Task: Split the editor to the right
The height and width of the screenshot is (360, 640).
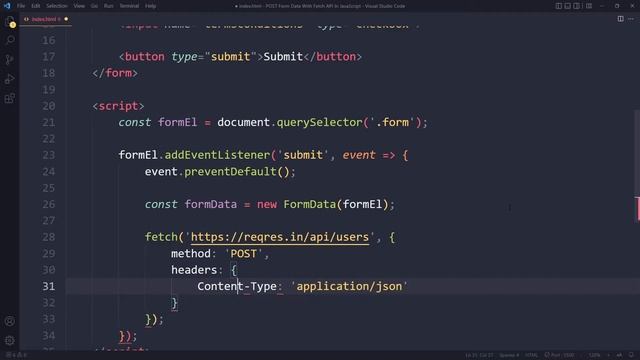Action: click(620, 19)
